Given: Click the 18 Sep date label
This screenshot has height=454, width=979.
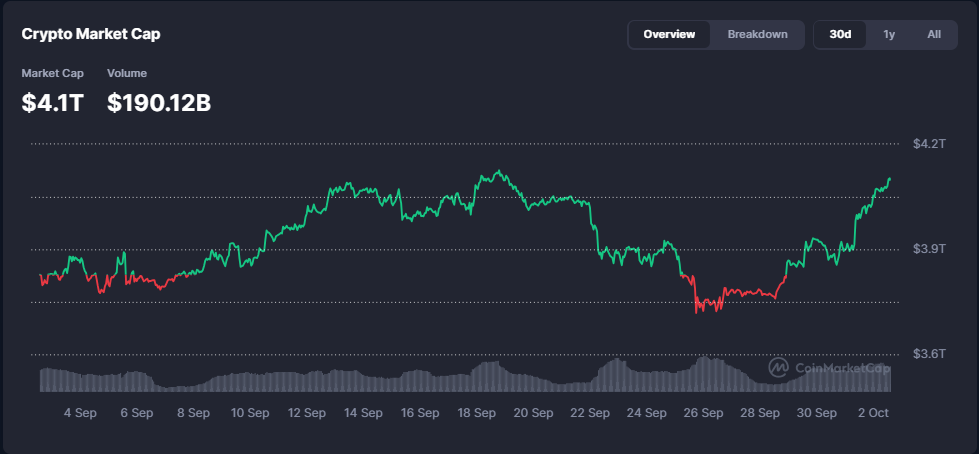Looking at the screenshot, I should 477,412.
